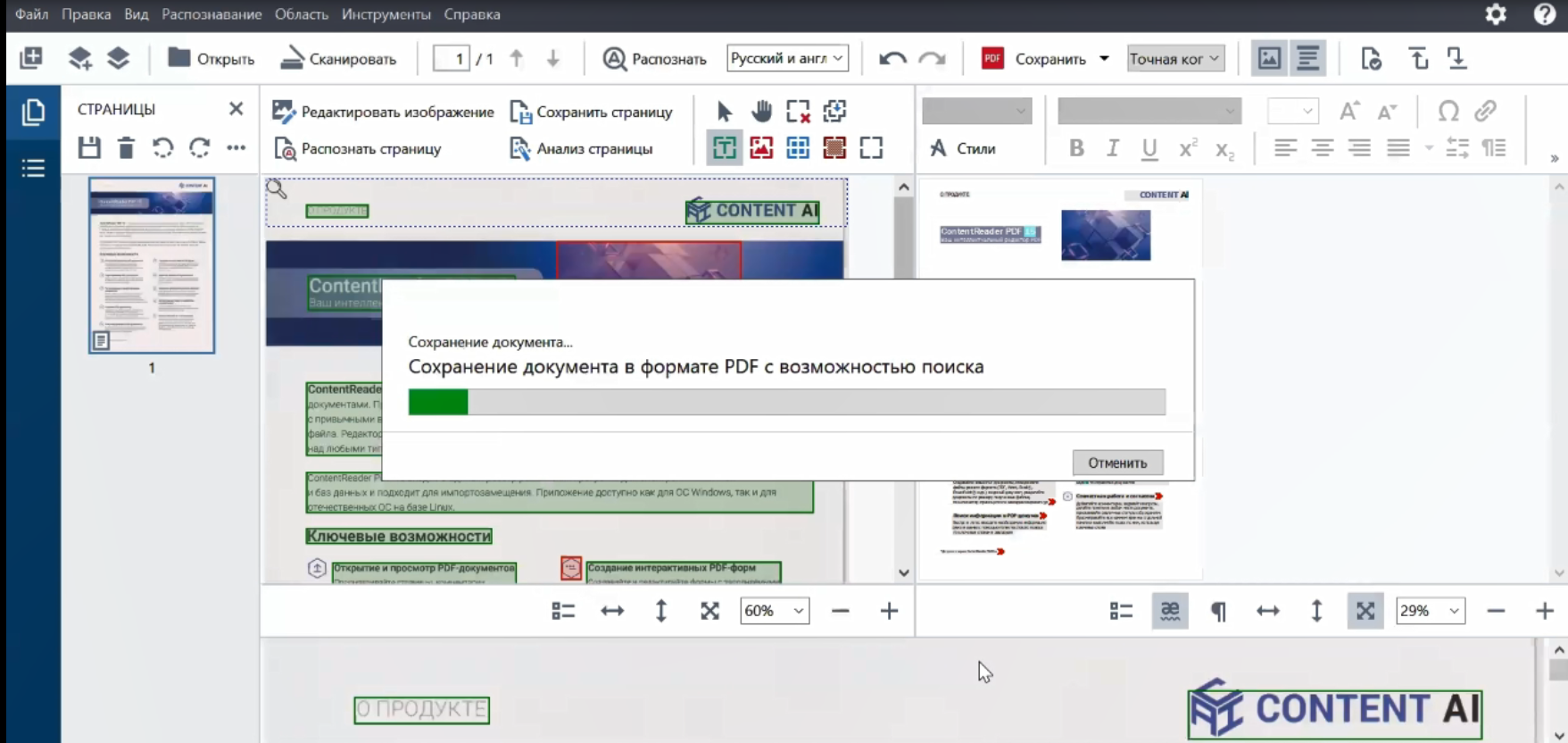The image size is (1568, 743).
Task: Click the redo arrow
Action: (x=932, y=59)
